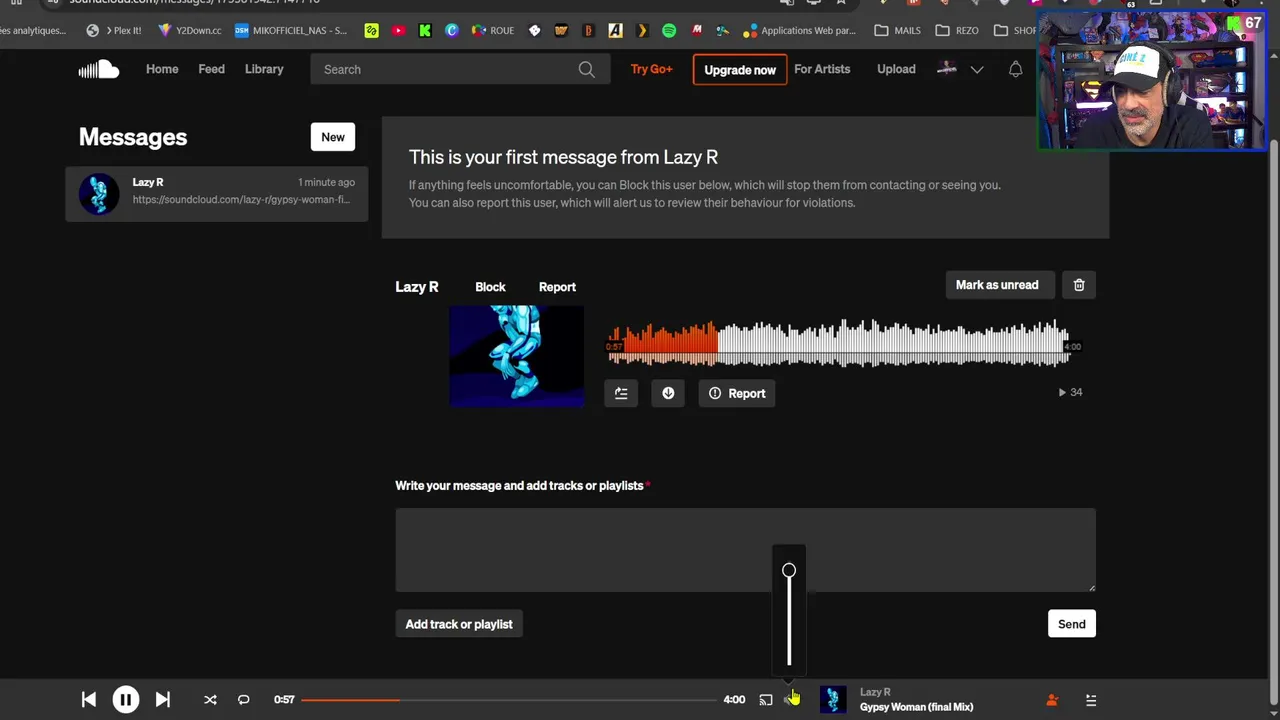Open the next-up queue list
Viewport: 1280px width, 720px height.
pyautogui.click(x=1091, y=700)
